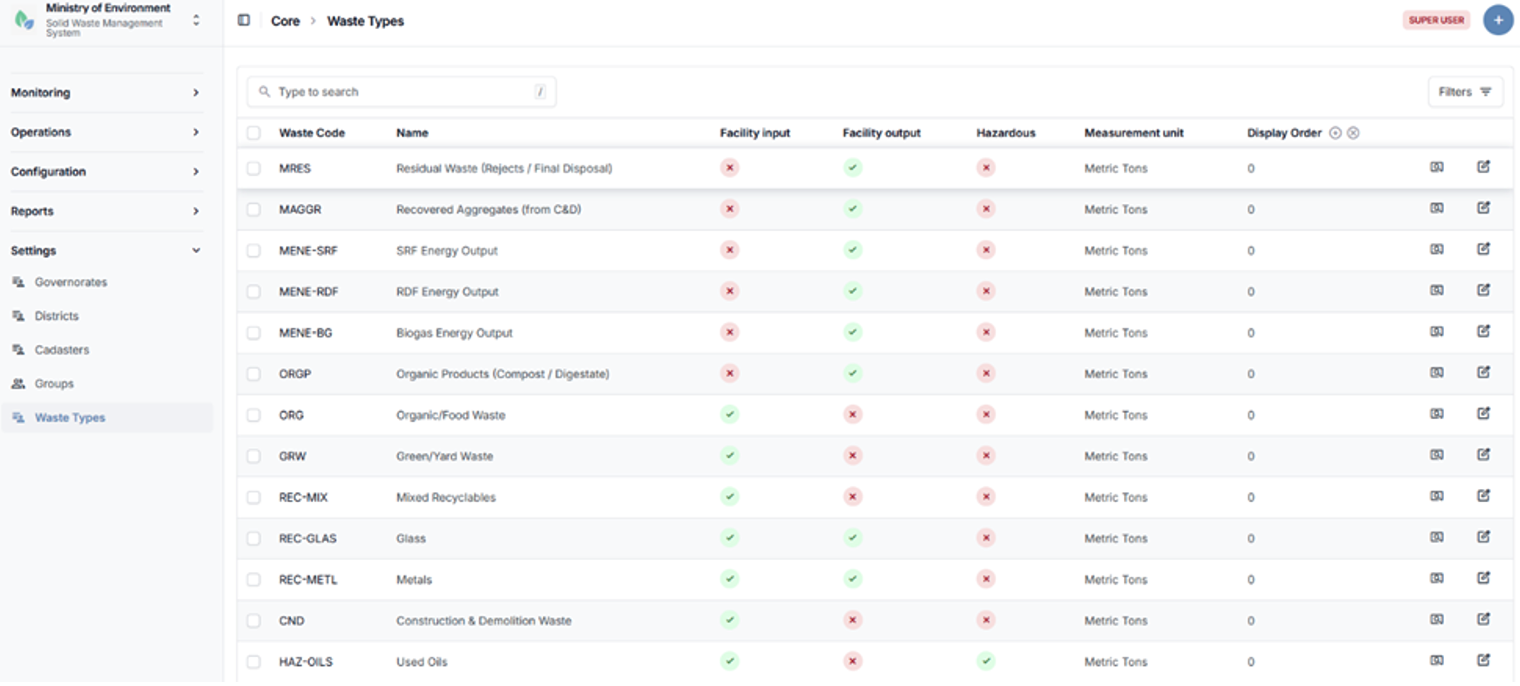Viewport: 1520px width, 686px height.
Task: View details of ORGP row
Action: click(x=1436, y=372)
